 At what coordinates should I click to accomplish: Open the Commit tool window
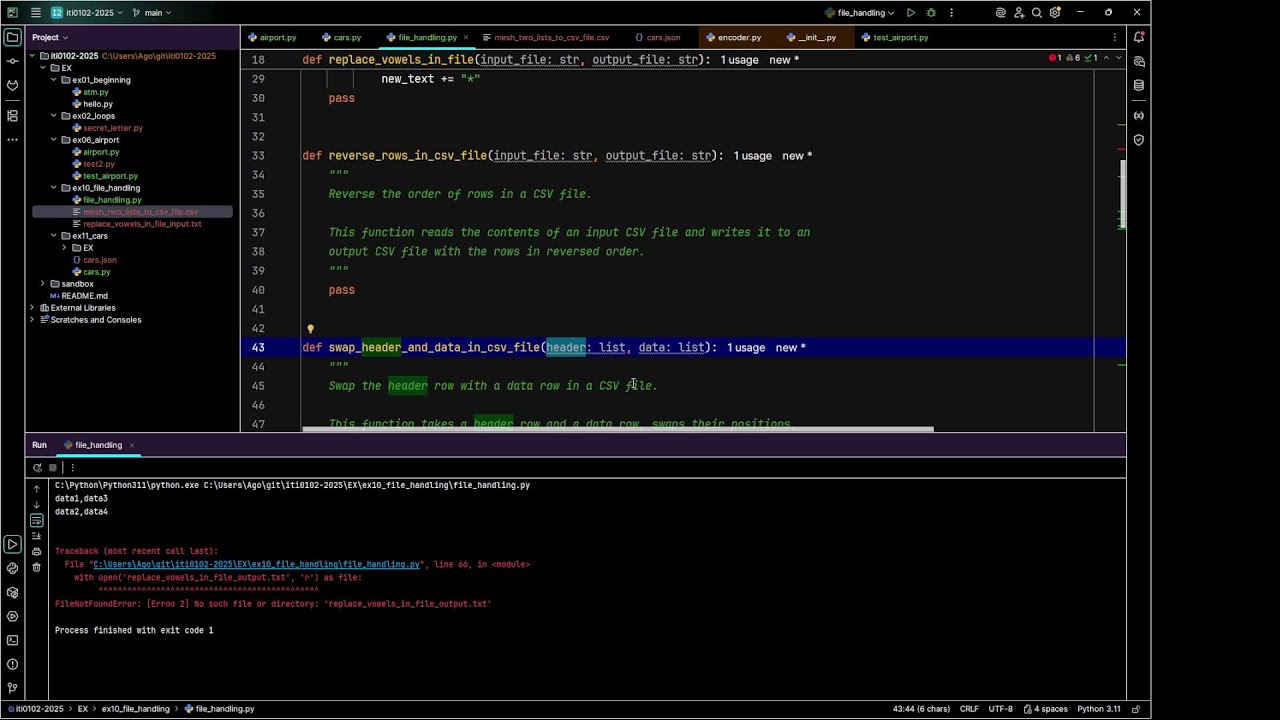click(12, 62)
